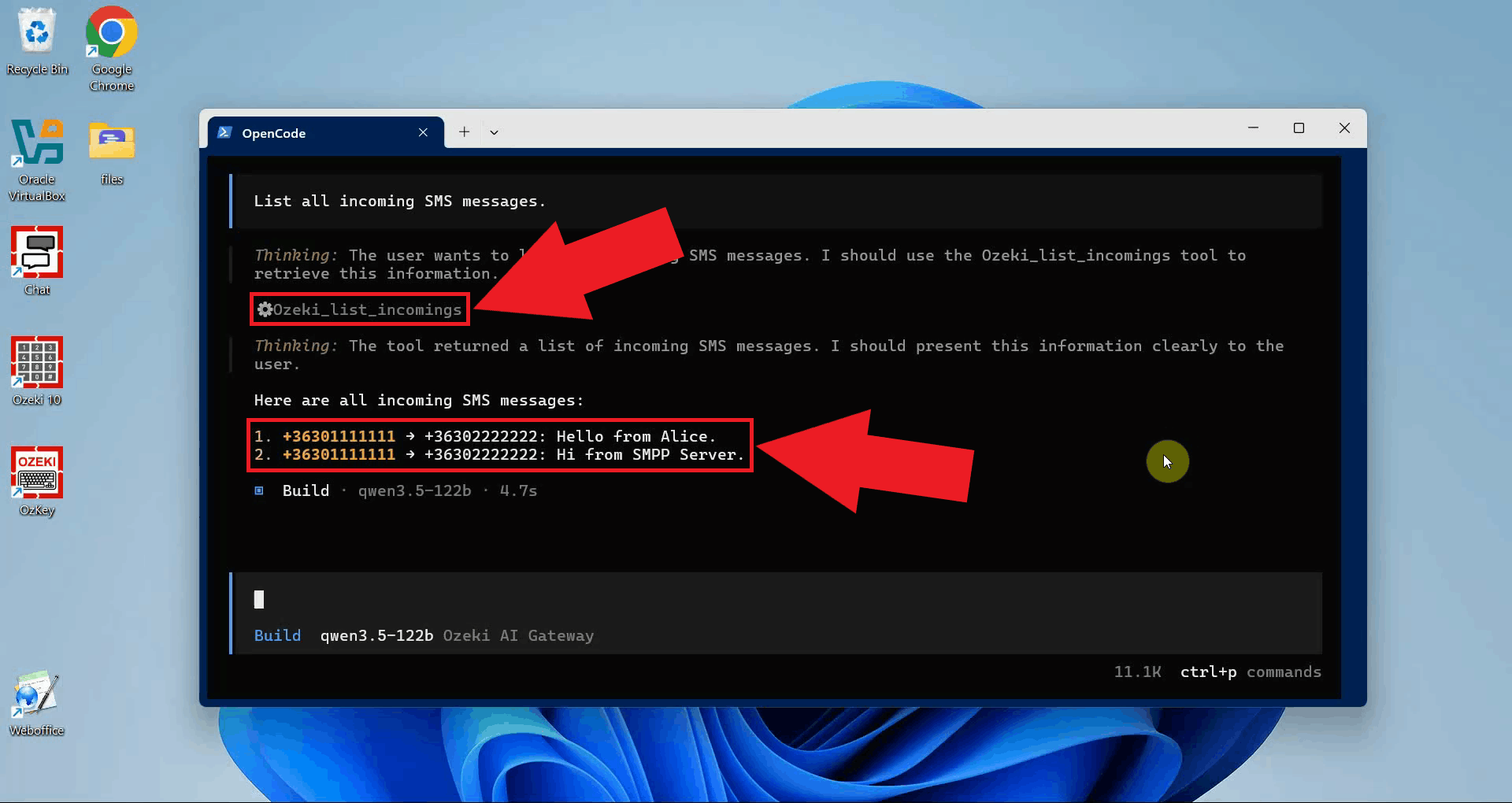This screenshot has height=803, width=1512.
Task: Click the Ozeki AI Gateway provider text
Action: 518,635
